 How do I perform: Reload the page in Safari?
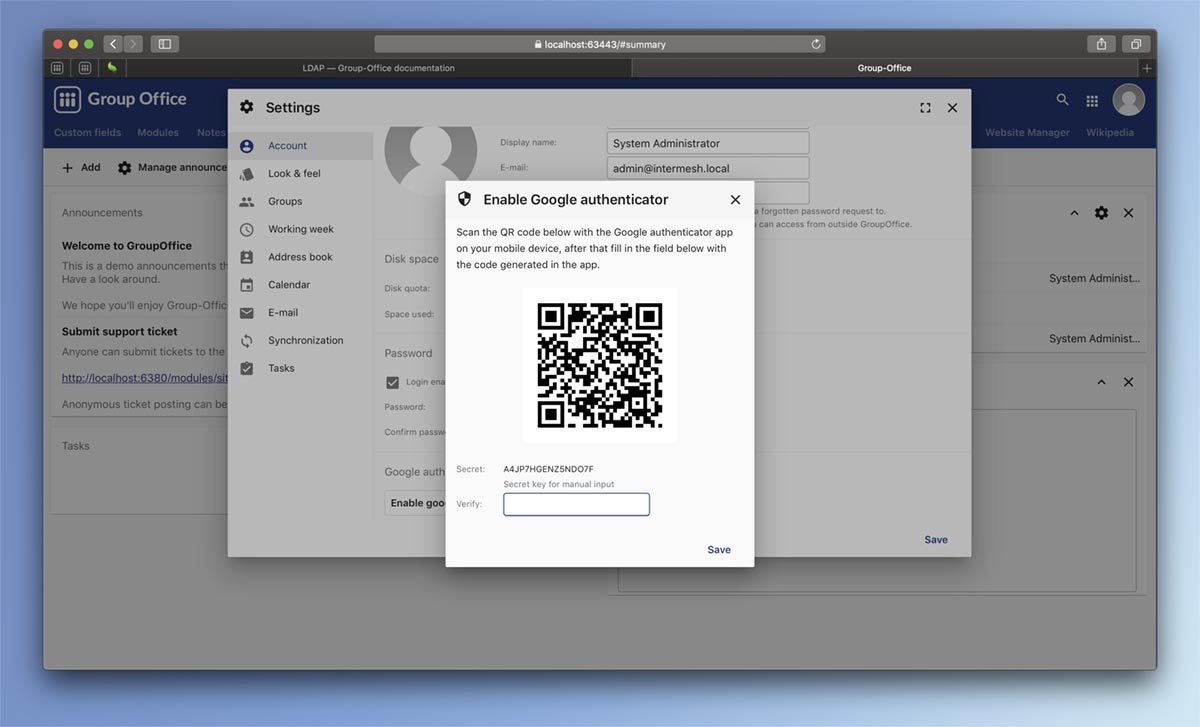coord(816,44)
